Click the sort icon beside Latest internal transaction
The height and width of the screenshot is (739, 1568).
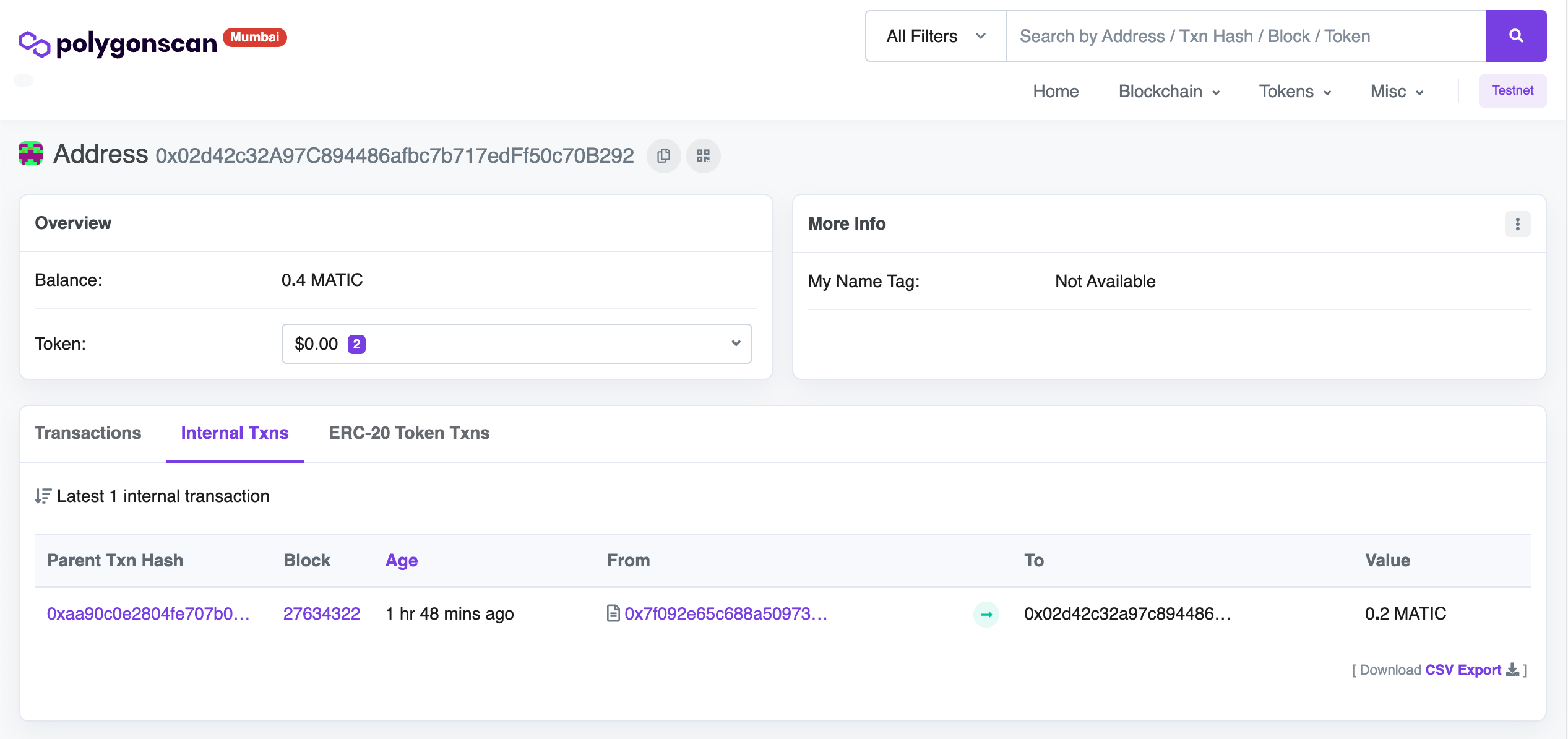(x=43, y=496)
